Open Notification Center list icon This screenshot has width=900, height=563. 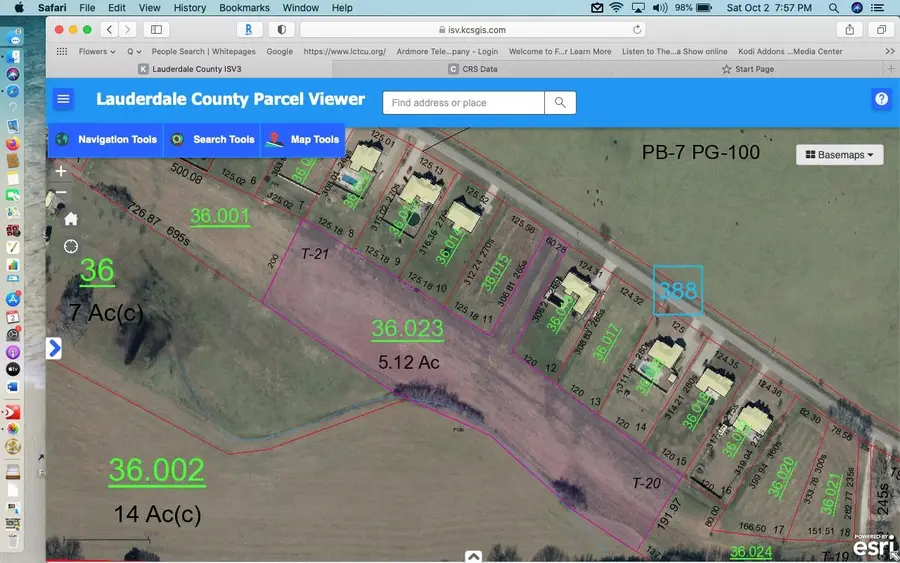(x=877, y=7)
